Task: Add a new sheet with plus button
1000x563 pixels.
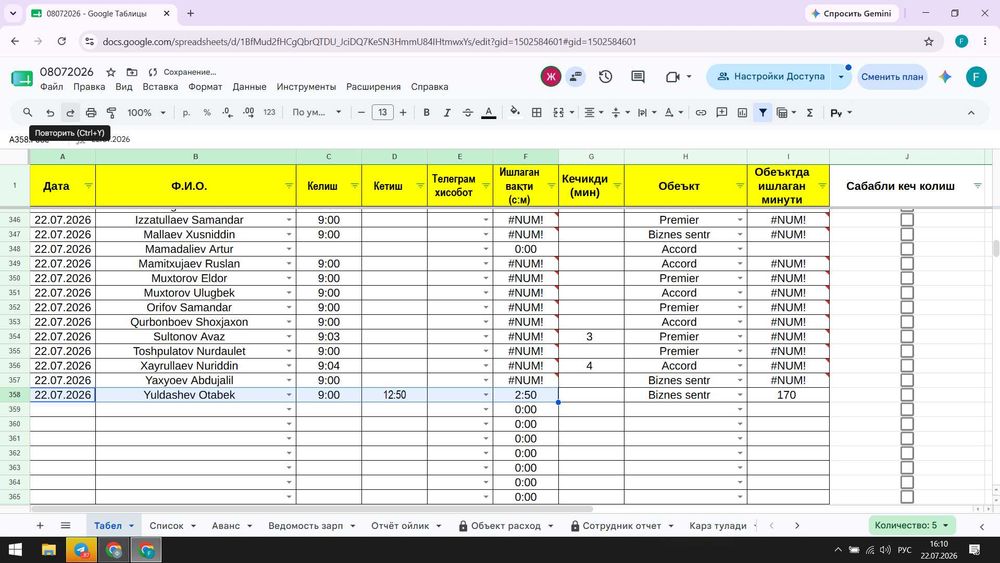Action: 40,525
